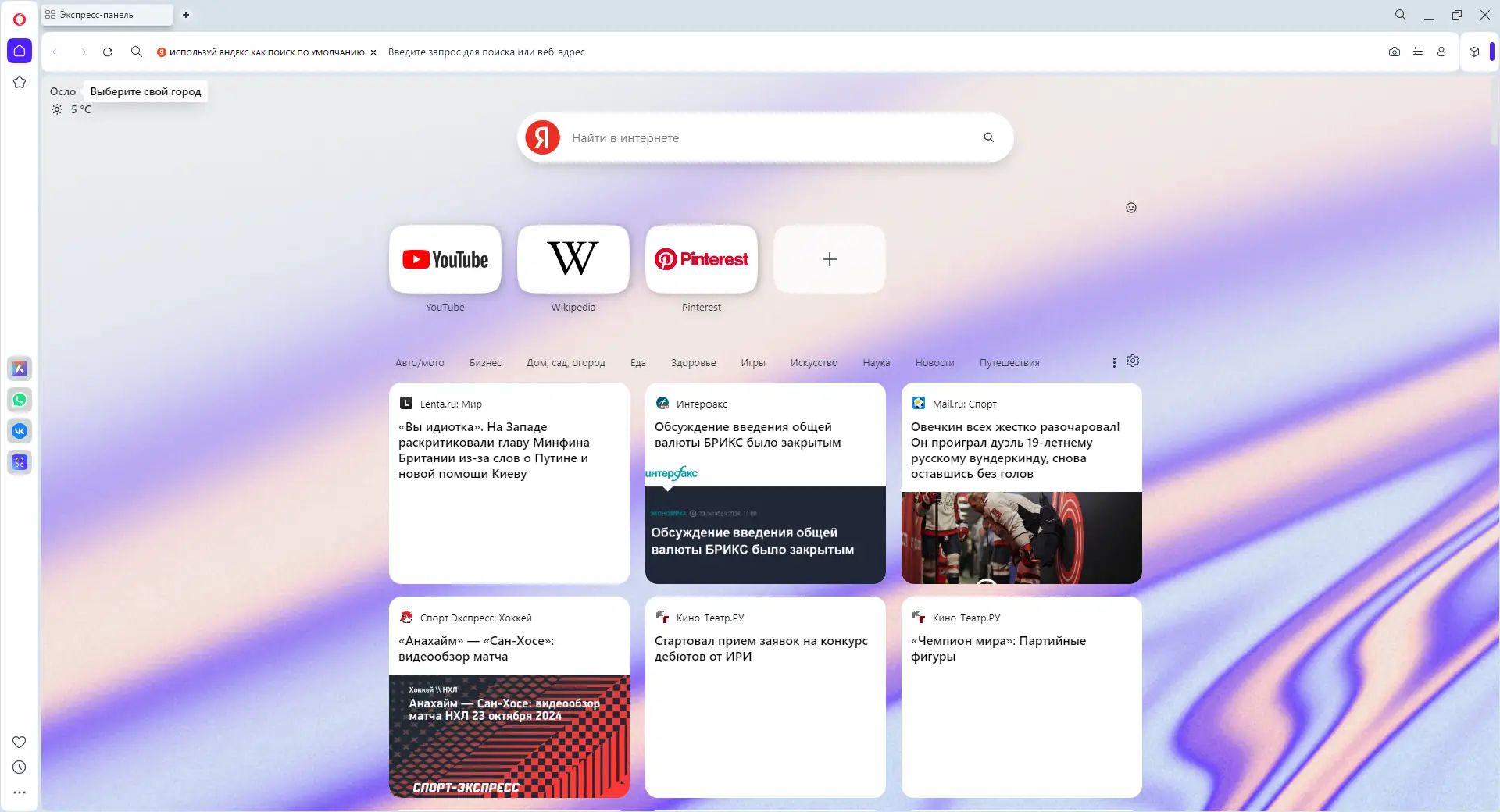Screen dimensions: 1500x812
Task: Go back to previous page
Action: coord(55,52)
